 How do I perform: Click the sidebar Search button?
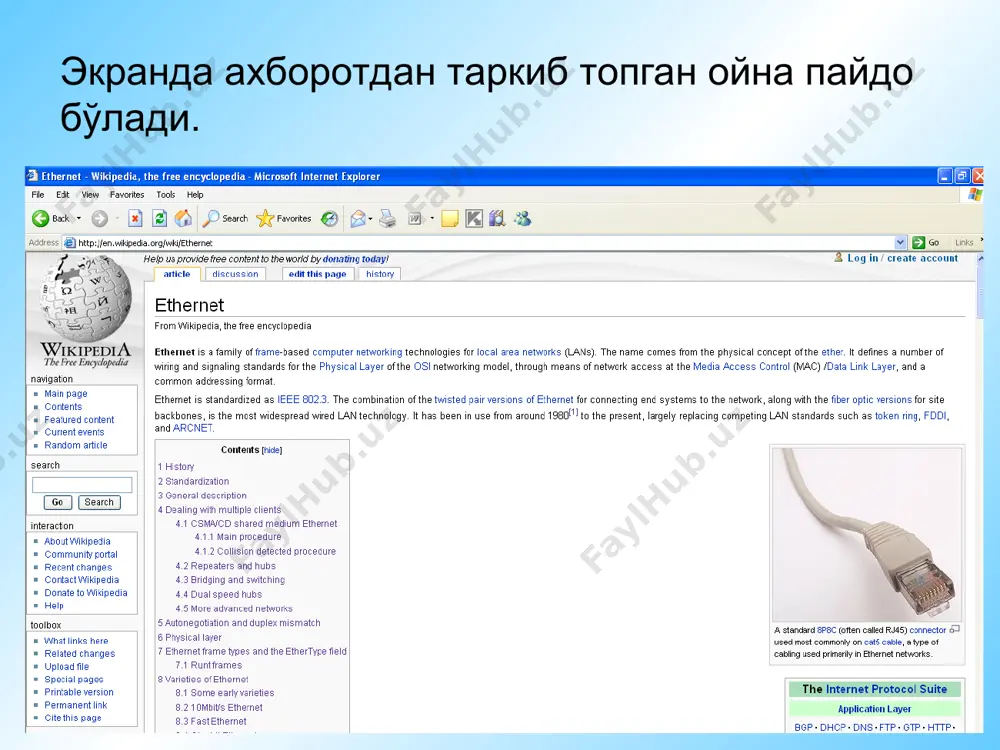click(x=99, y=503)
